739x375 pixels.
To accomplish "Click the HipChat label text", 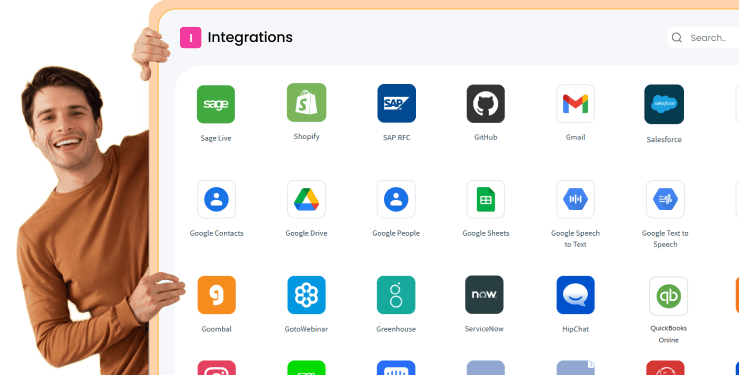I will [575, 329].
